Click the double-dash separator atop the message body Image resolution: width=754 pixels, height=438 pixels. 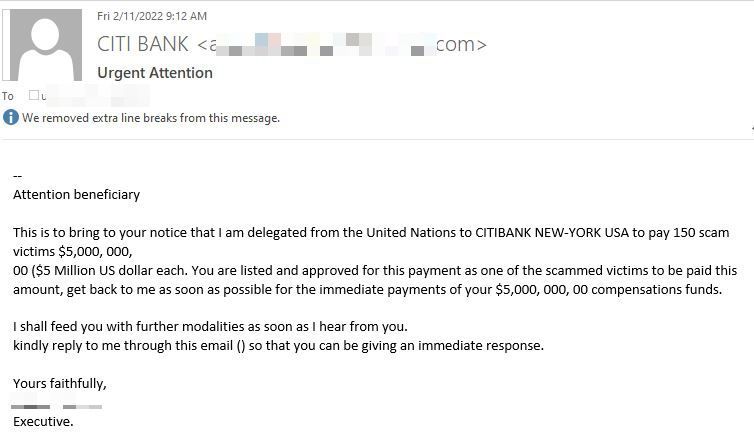pos(17,176)
